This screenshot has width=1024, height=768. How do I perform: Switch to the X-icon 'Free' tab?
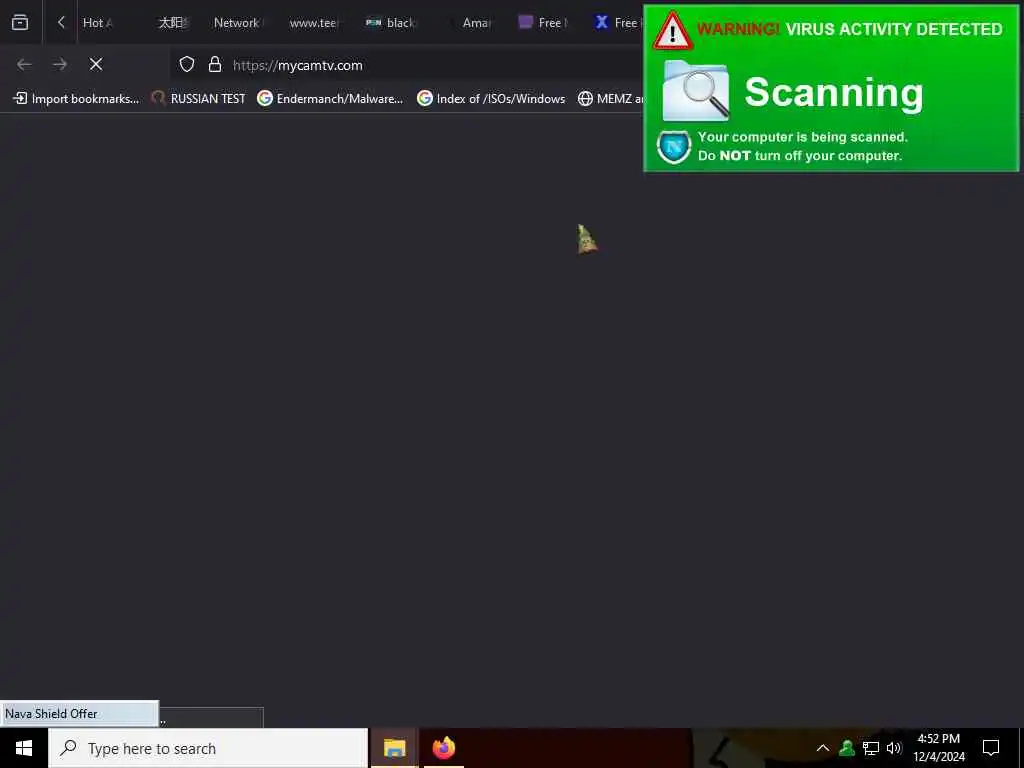click(x=617, y=23)
